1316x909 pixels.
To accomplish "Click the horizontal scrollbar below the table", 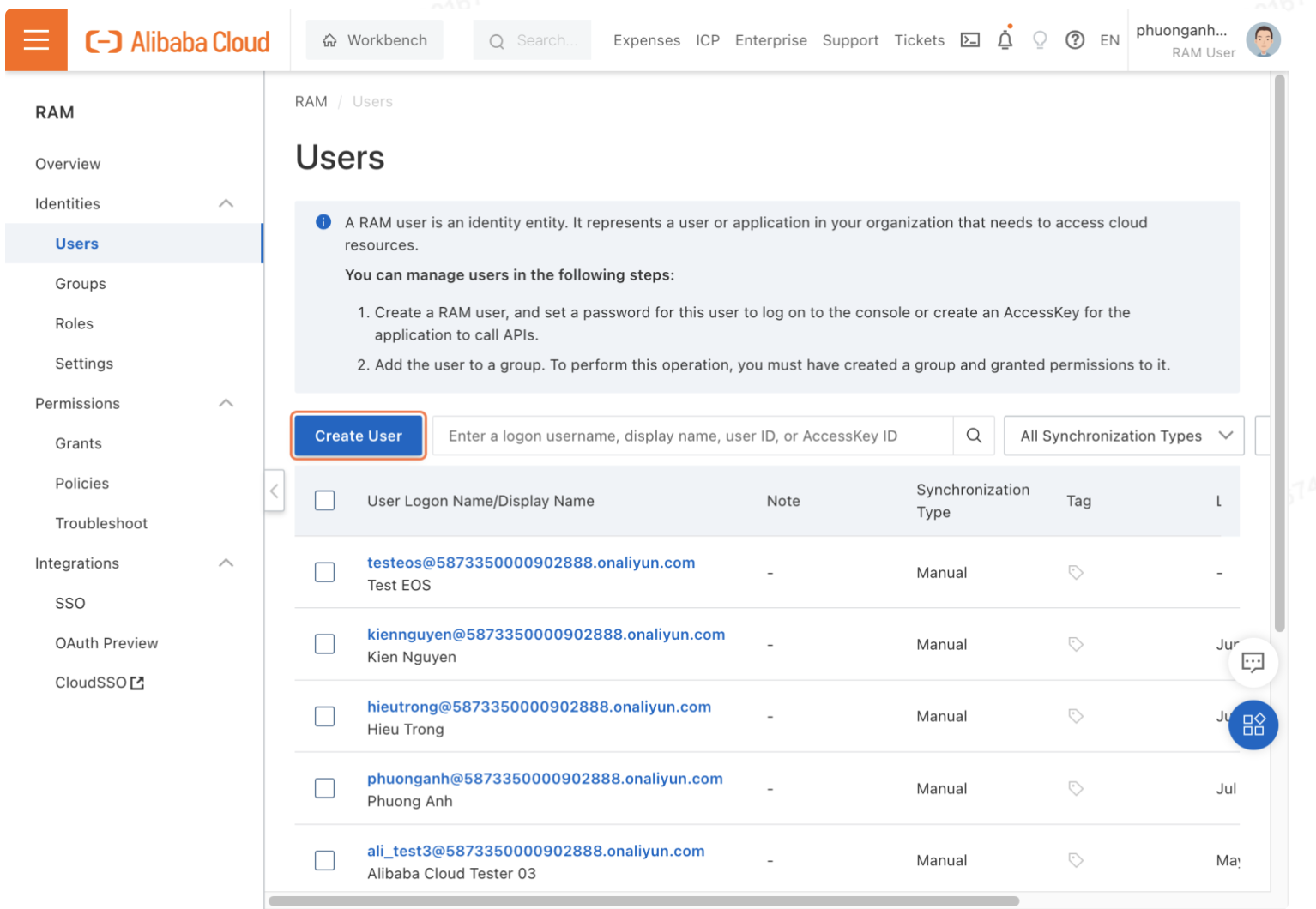I will tap(643, 900).
